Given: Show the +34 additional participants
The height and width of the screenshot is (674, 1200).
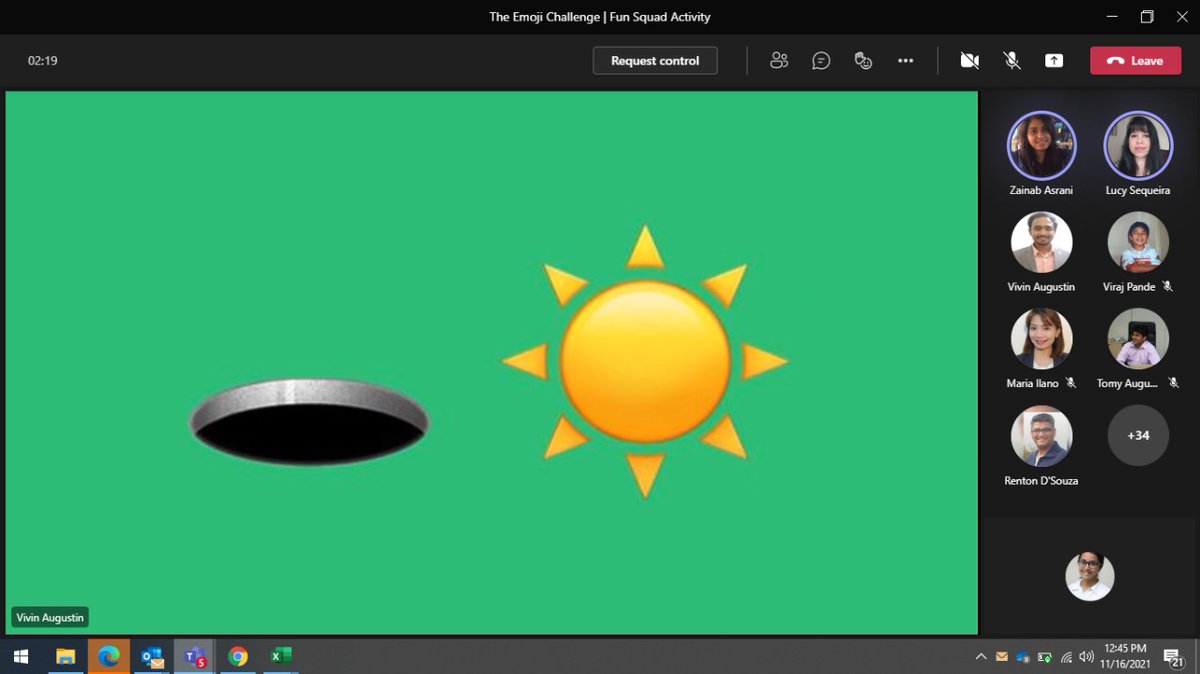Looking at the screenshot, I should [x=1138, y=436].
